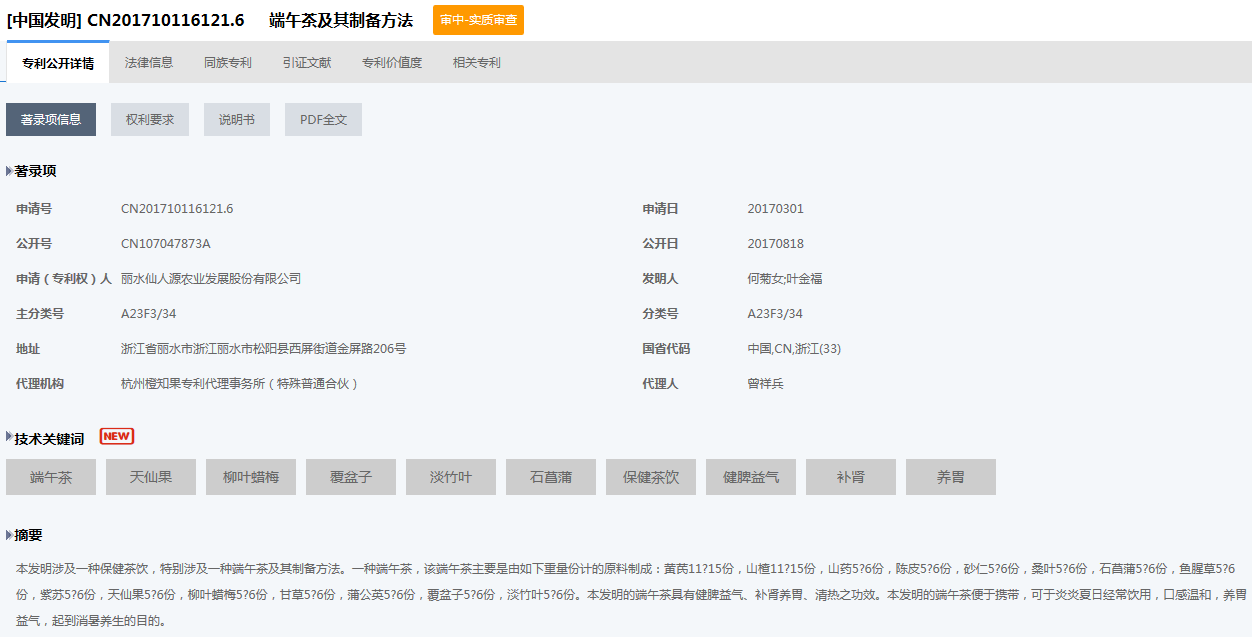Click the 著录项信息 button

(51, 120)
